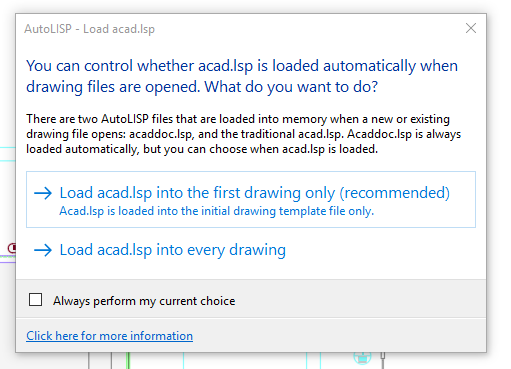The height and width of the screenshot is (369, 511).
Task: Click the arrow icon beside the every-drawing option
Action: 43,250
